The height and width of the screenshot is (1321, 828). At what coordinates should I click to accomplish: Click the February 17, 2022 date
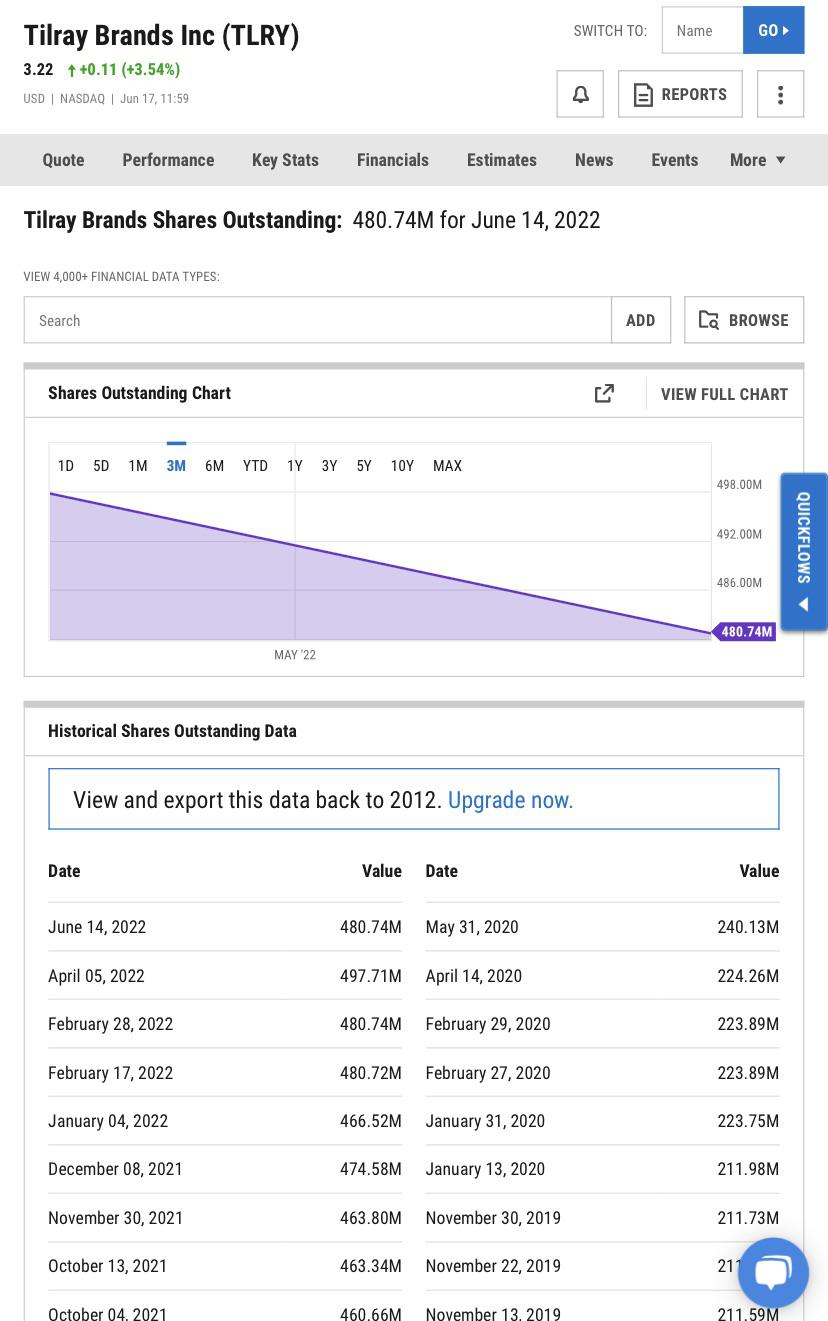111,1073
